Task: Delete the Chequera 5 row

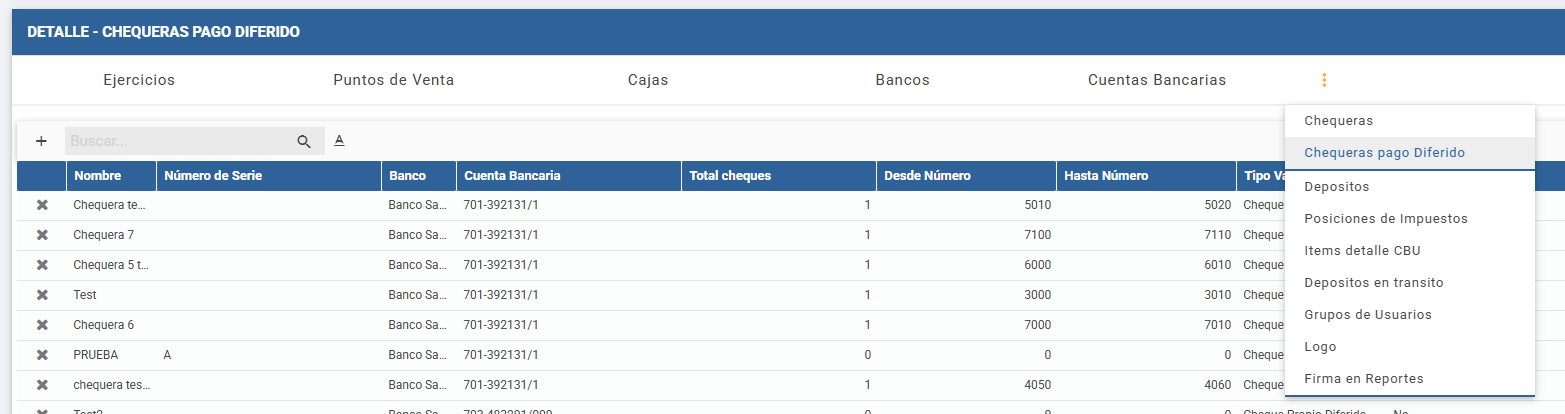Action: 42,265
